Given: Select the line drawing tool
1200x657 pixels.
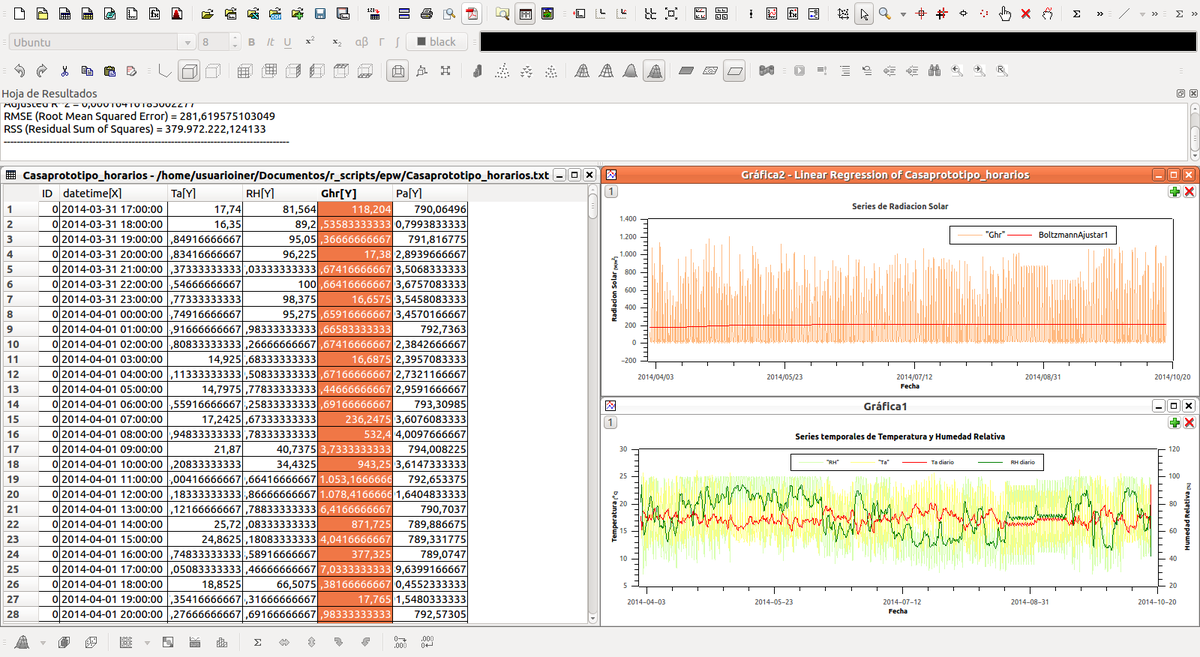Looking at the screenshot, I should click(x=1125, y=15).
